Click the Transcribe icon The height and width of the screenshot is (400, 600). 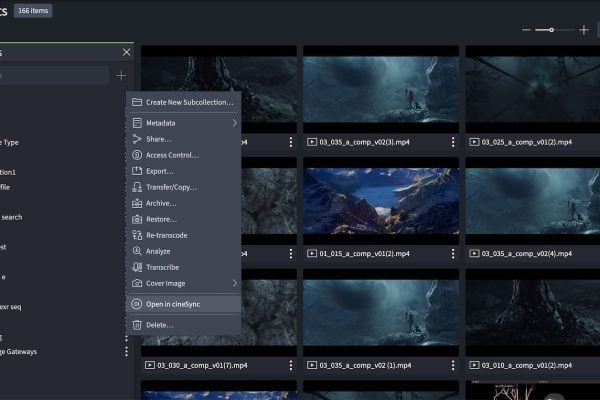tap(137, 267)
